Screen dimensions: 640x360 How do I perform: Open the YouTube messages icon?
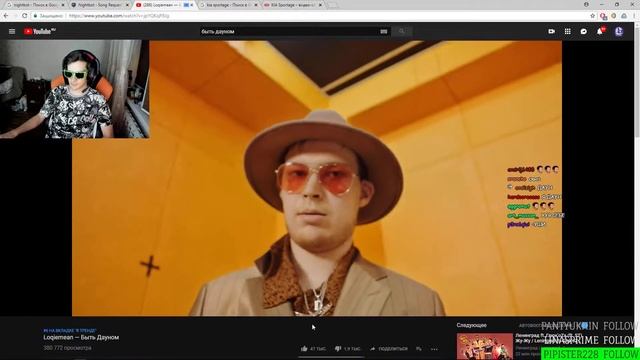[584, 31]
